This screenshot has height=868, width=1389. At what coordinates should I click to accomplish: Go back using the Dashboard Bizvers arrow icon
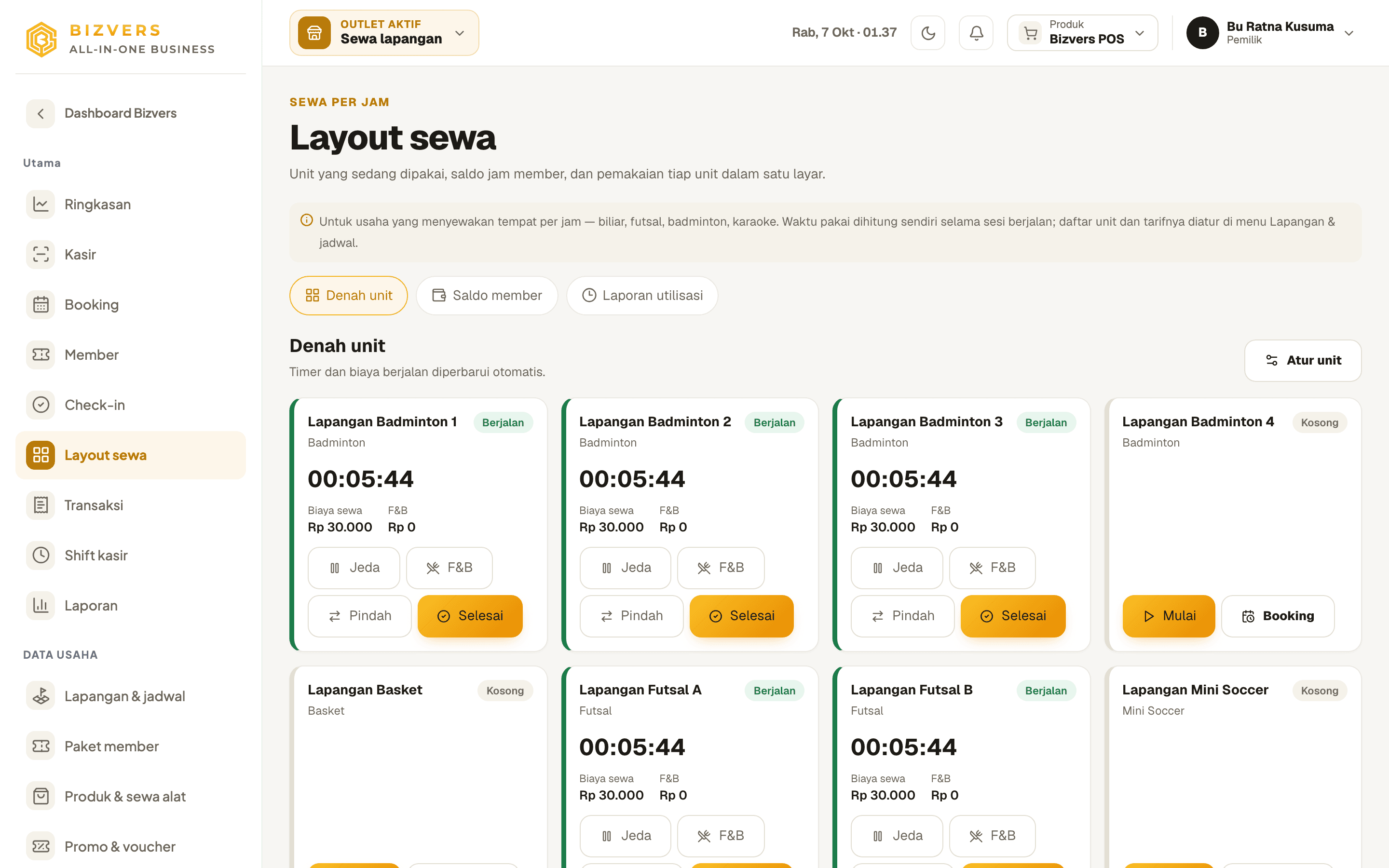40,113
